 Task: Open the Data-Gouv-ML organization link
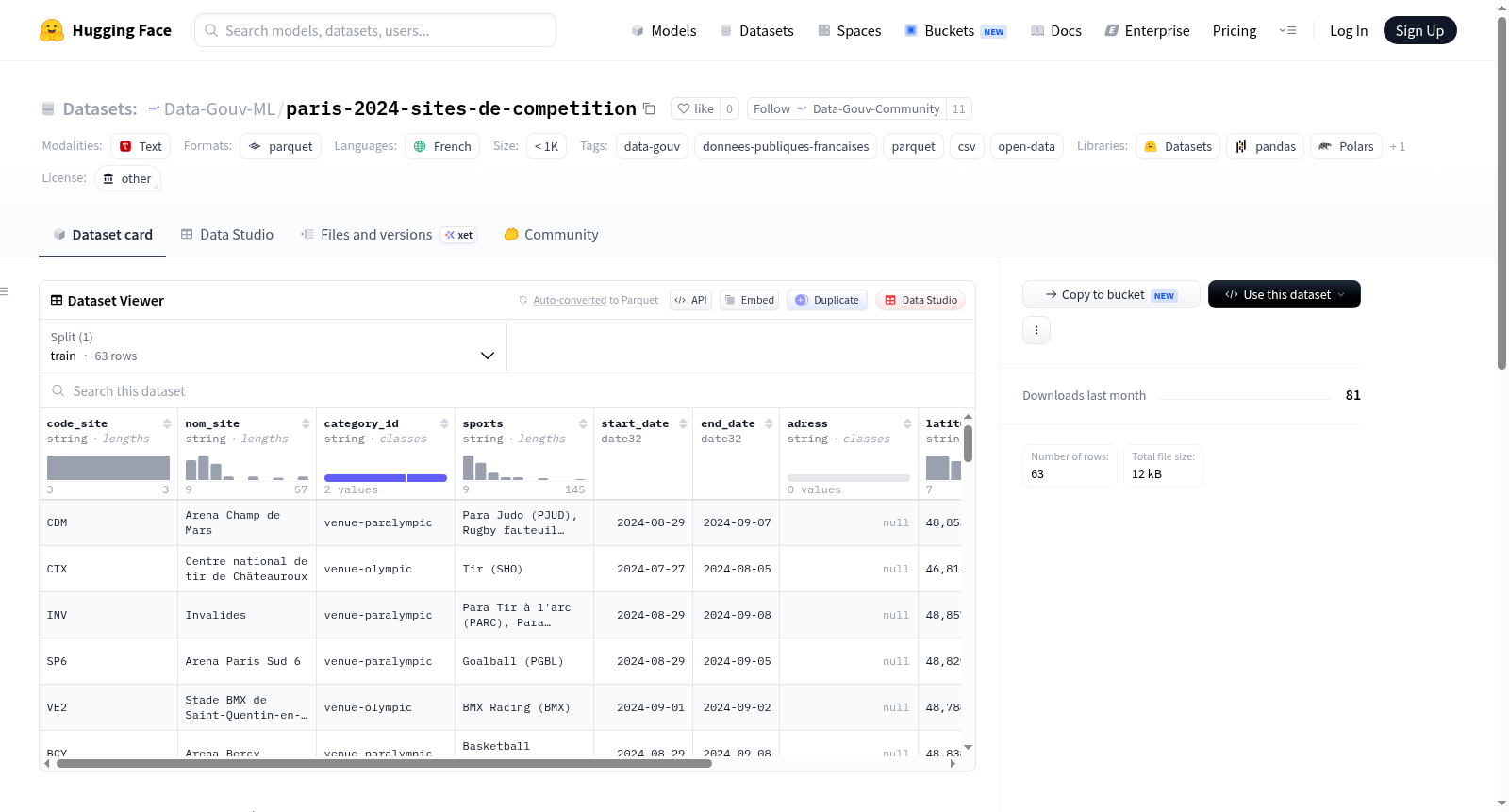tap(219, 108)
